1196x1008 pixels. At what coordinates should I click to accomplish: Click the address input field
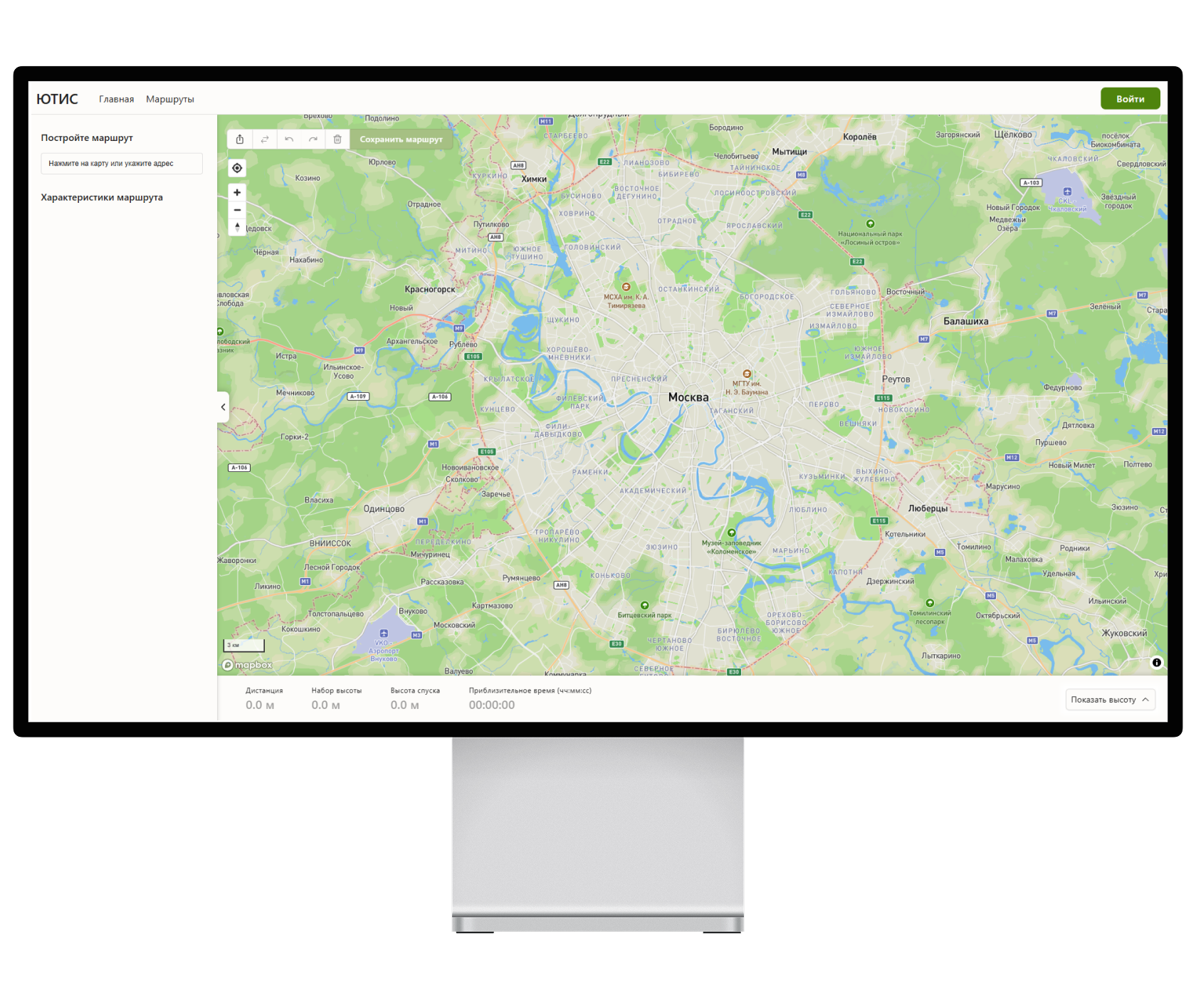pos(121,163)
